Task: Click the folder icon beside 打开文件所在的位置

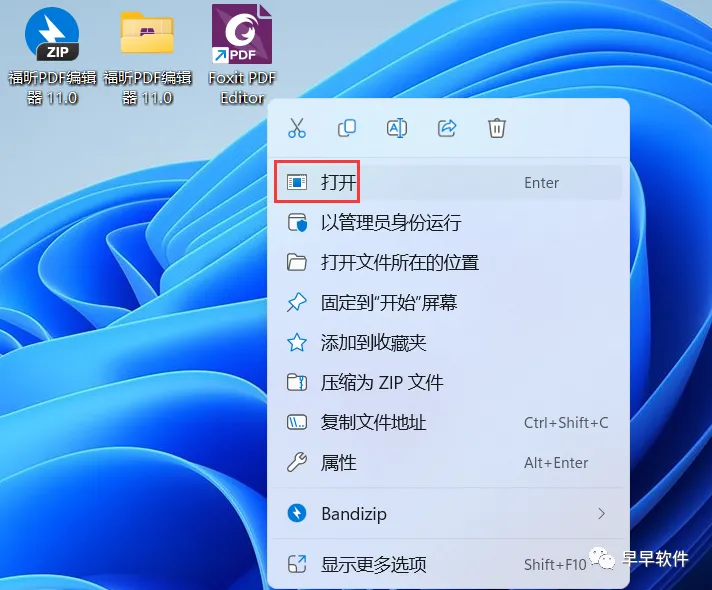Action: click(297, 263)
